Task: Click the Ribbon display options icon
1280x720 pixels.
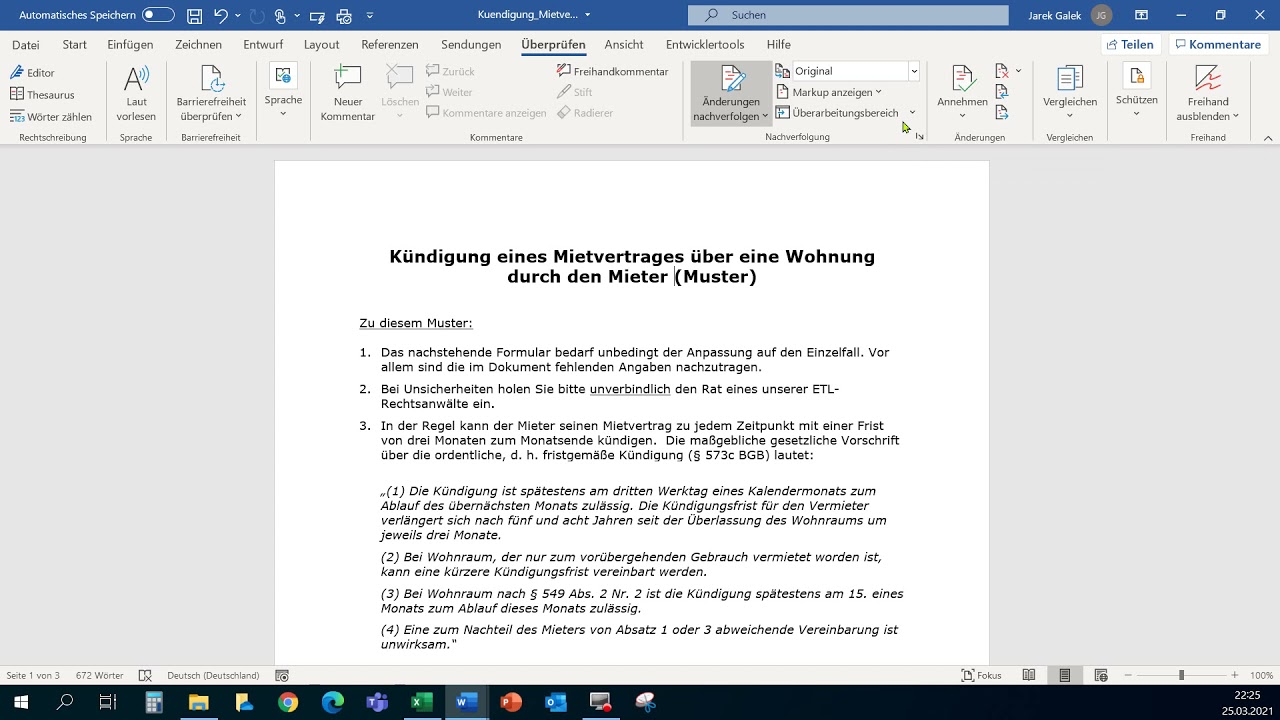Action: tap(1142, 15)
